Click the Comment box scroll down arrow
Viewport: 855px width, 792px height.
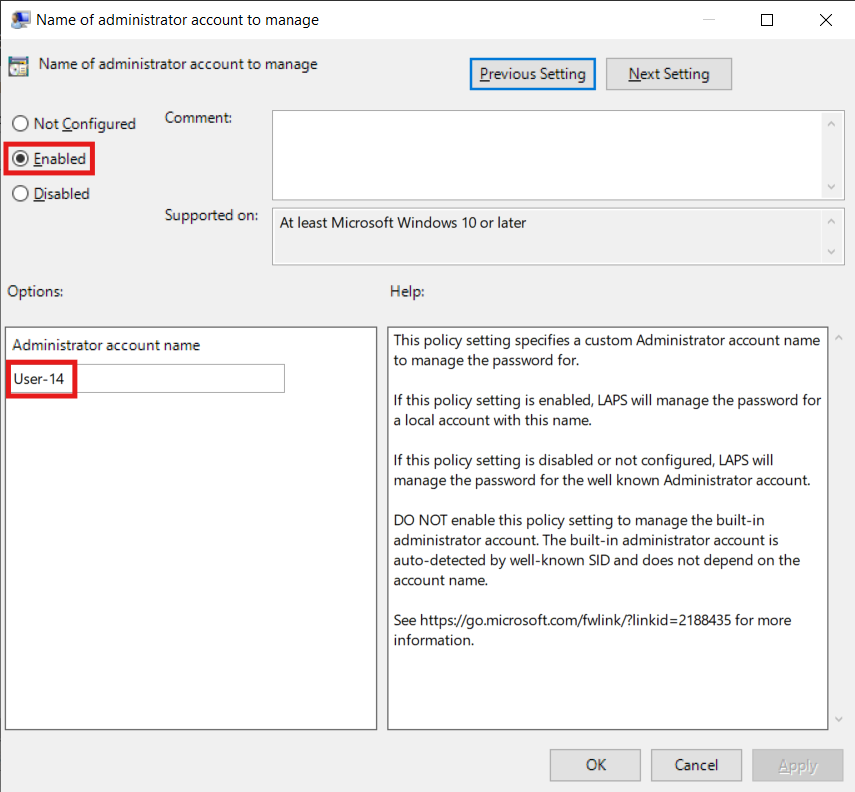click(832, 187)
